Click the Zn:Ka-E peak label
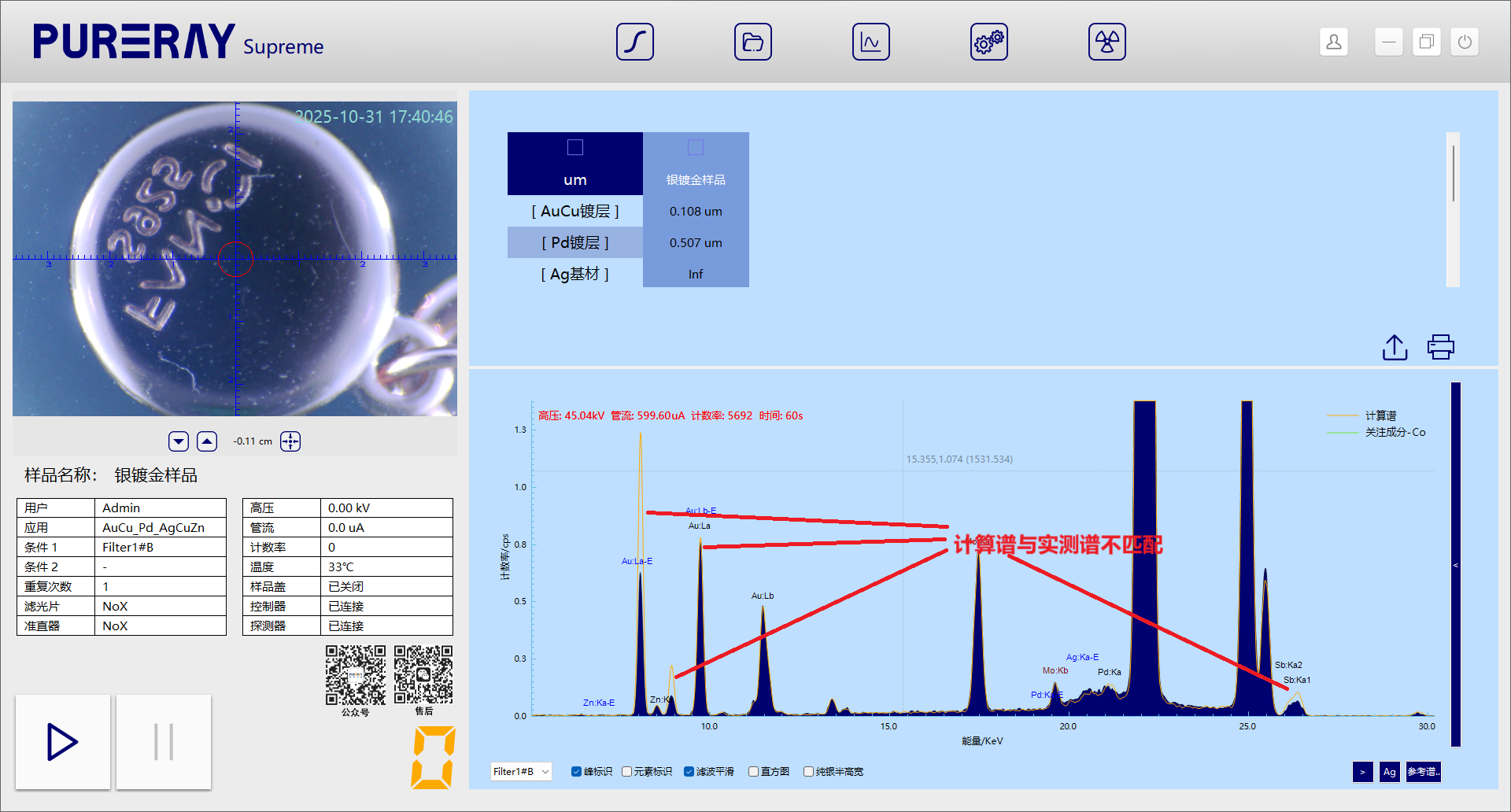This screenshot has height=812, width=1511. coord(599,703)
